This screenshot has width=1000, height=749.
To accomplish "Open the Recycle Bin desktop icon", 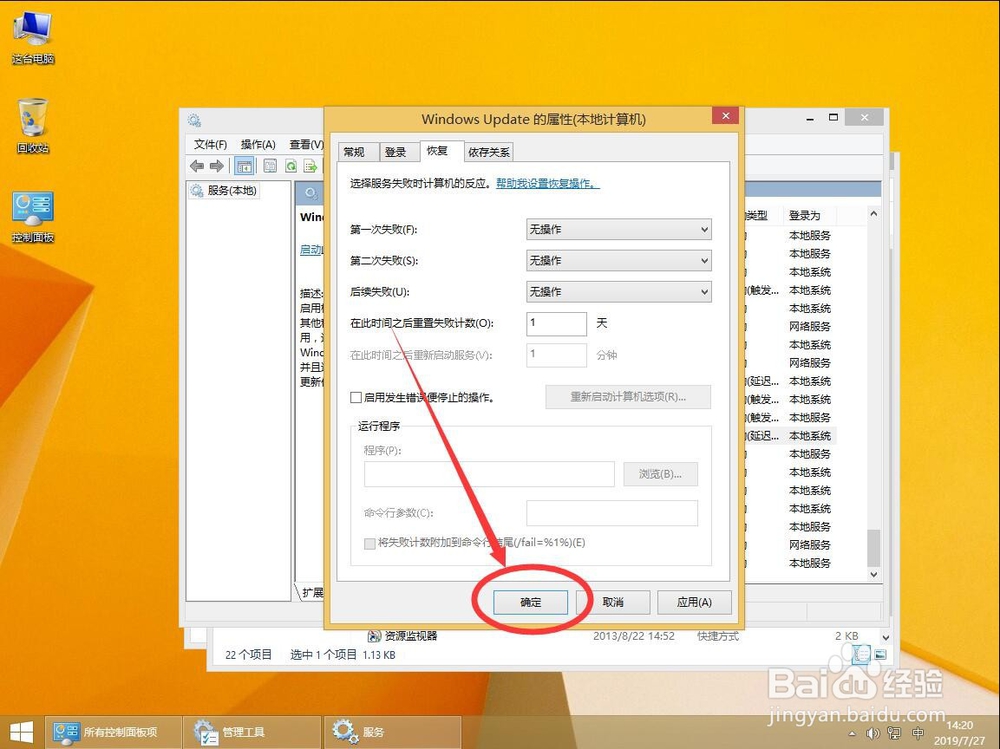I will (33, 125).
